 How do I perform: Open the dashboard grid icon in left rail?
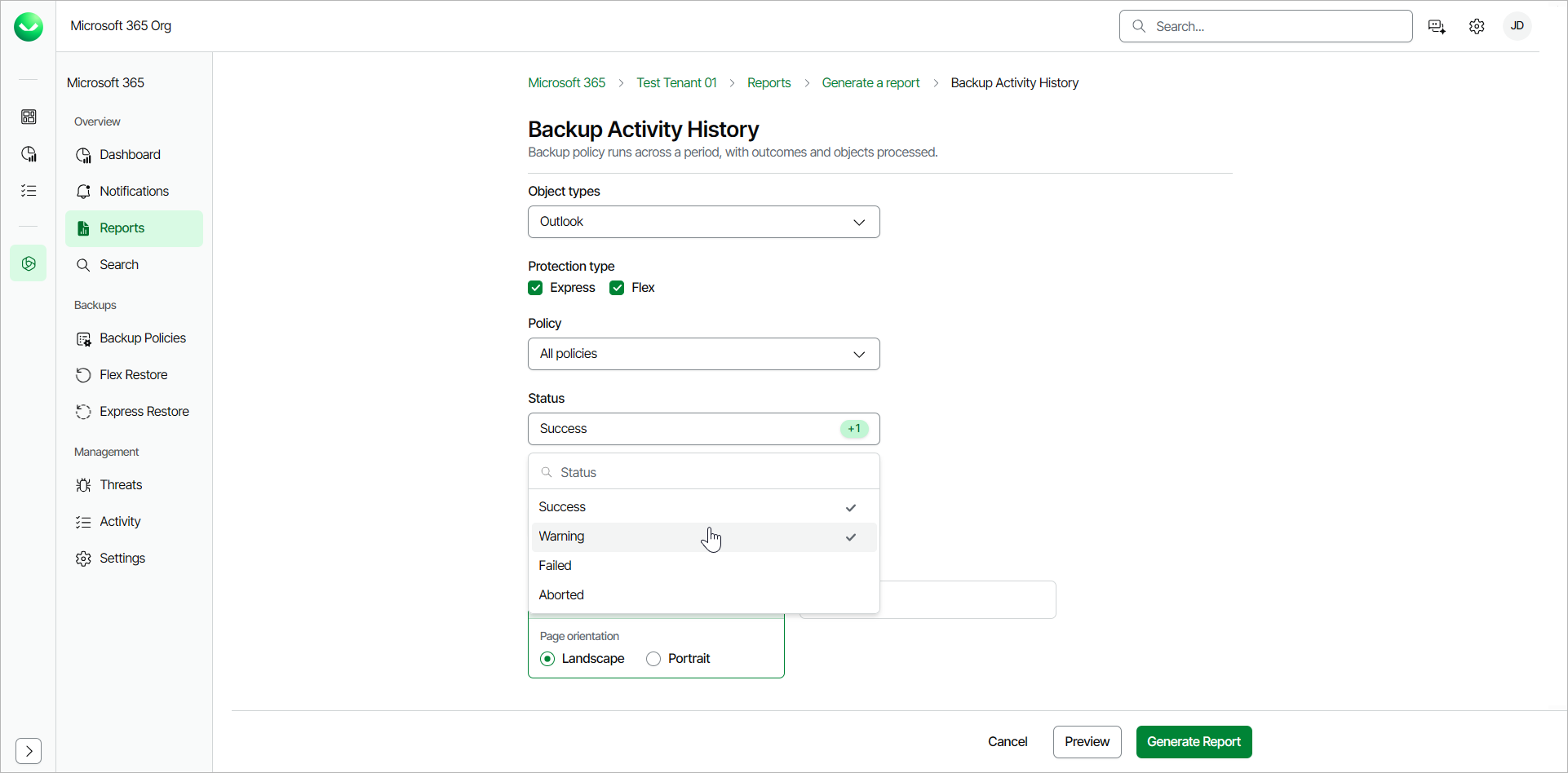tap(29, 117)
